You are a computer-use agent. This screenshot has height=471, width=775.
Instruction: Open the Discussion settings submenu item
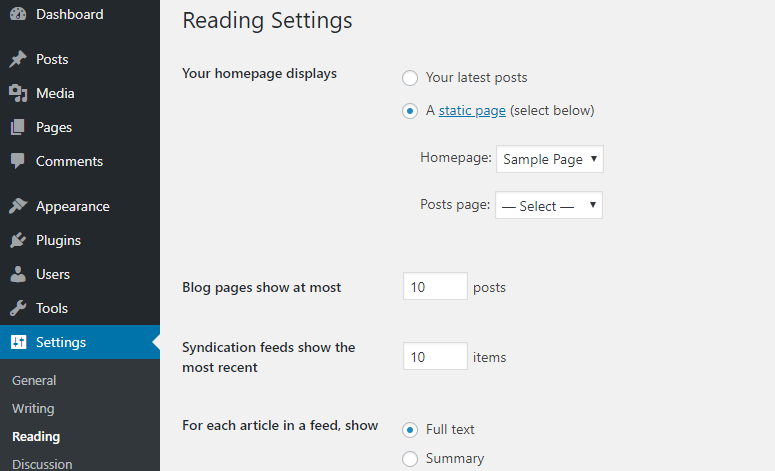tap(42, 464)
